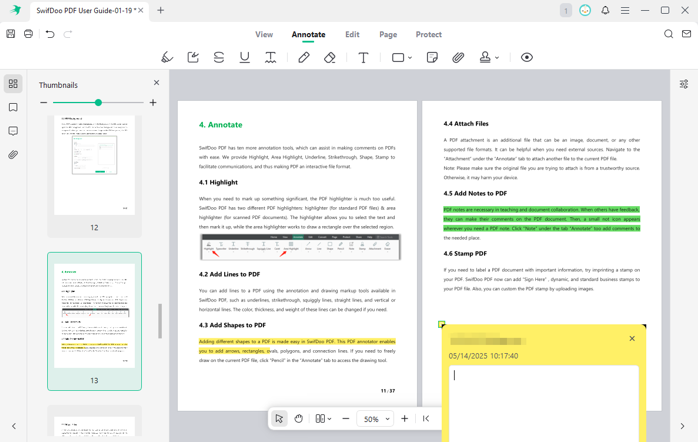This screenshot has width=699, height=442.
Task: Select the Text box tool
Action: click(363, 58)
